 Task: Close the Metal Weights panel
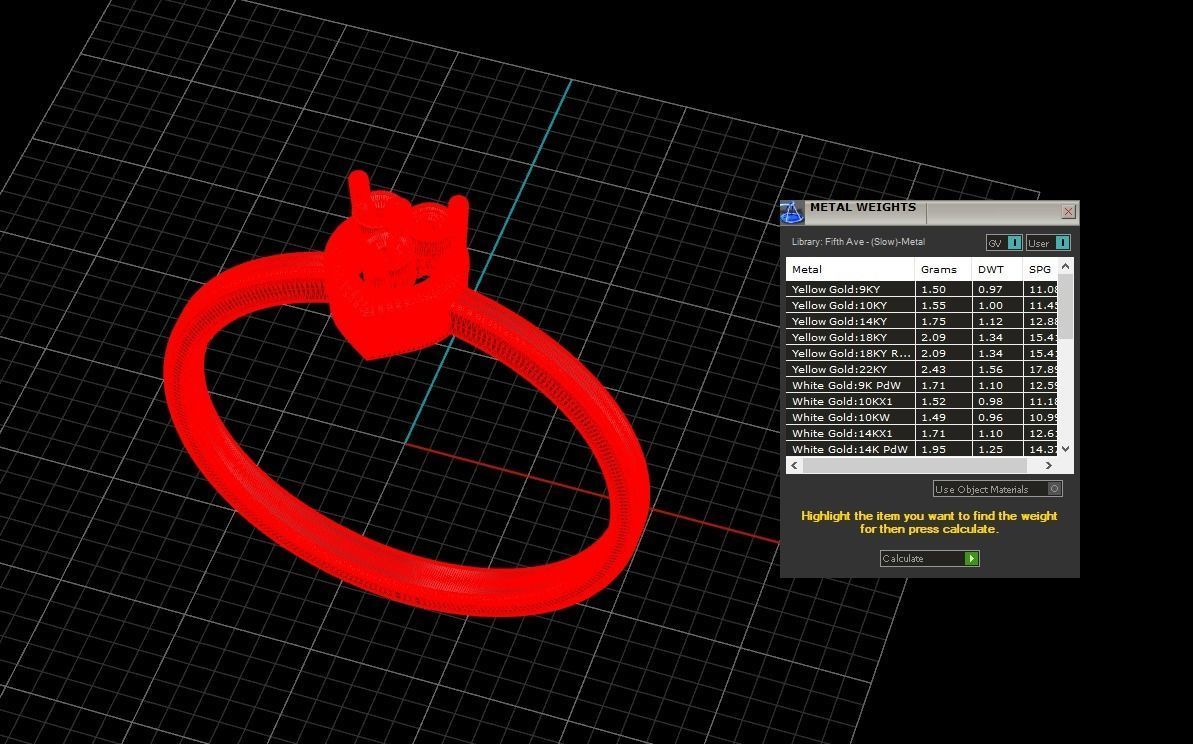coord(1068,211)
